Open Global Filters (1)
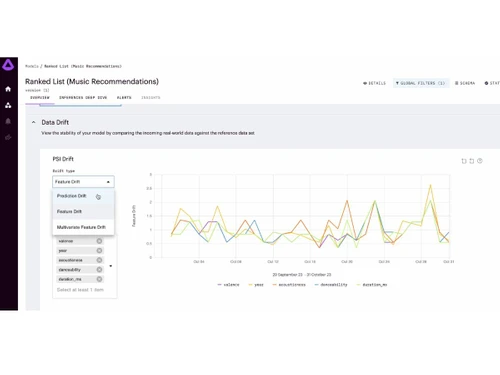The image size is (500, 375). [421, 83]
